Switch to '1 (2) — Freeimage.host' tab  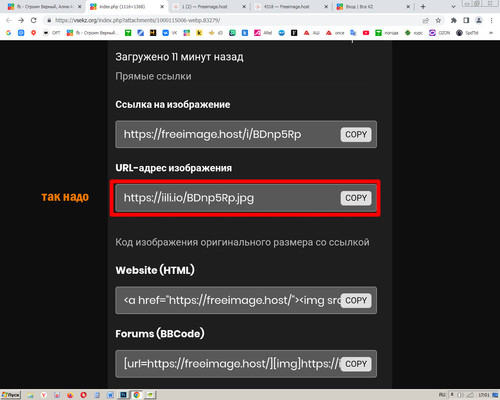click(x=209, y=7)
